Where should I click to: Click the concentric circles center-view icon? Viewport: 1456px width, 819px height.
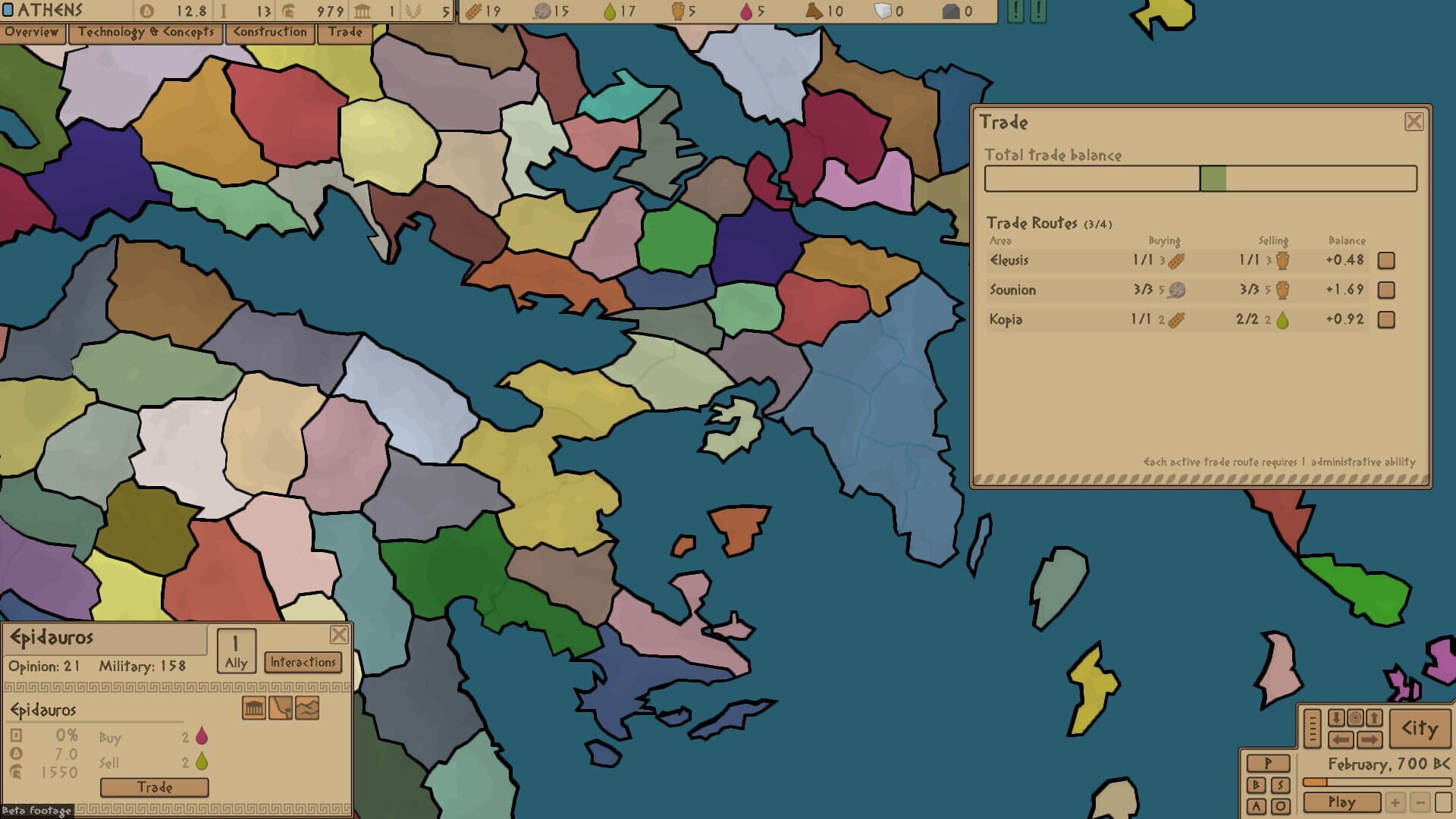click(1355, 717)
